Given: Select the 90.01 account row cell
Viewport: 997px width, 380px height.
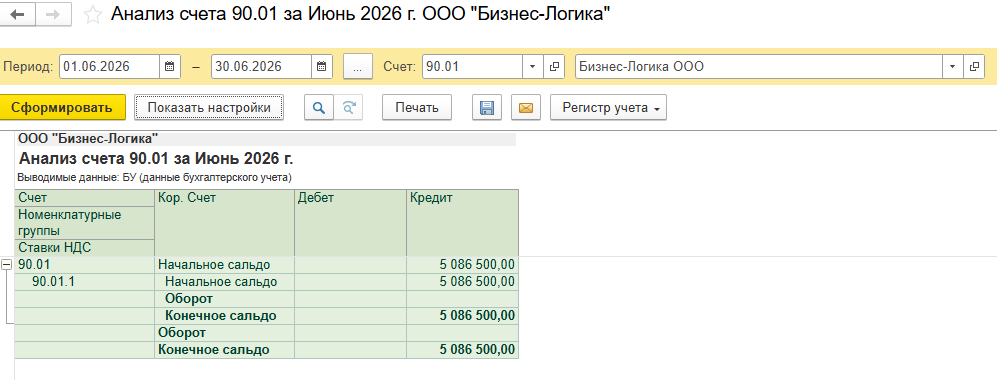Looking at the screenshot, I should point(85,264).
